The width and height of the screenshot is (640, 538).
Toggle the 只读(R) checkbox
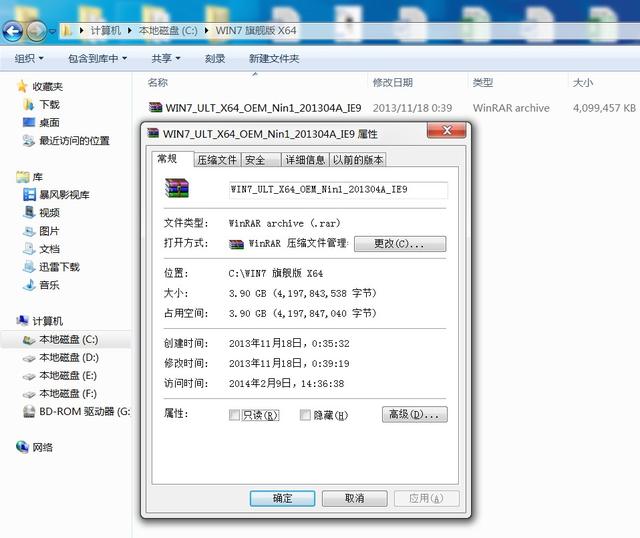tap(234, 415)
